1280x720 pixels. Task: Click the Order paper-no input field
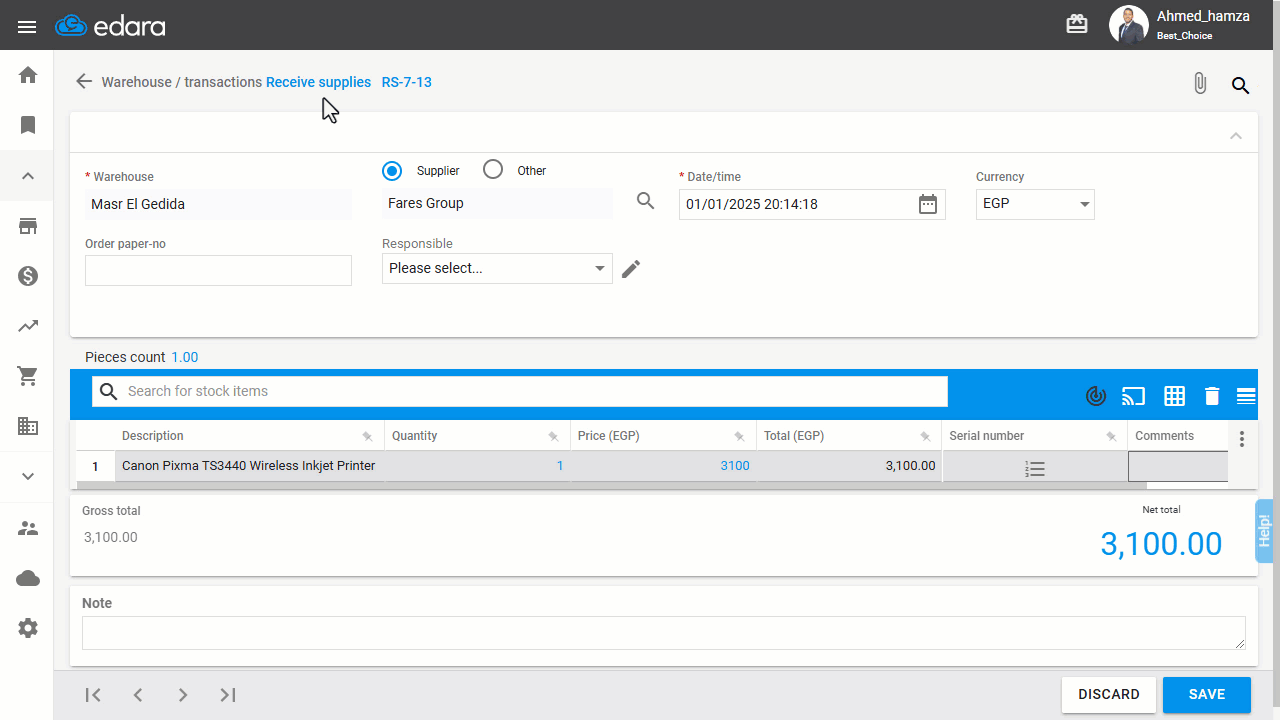tap(218, 270)
